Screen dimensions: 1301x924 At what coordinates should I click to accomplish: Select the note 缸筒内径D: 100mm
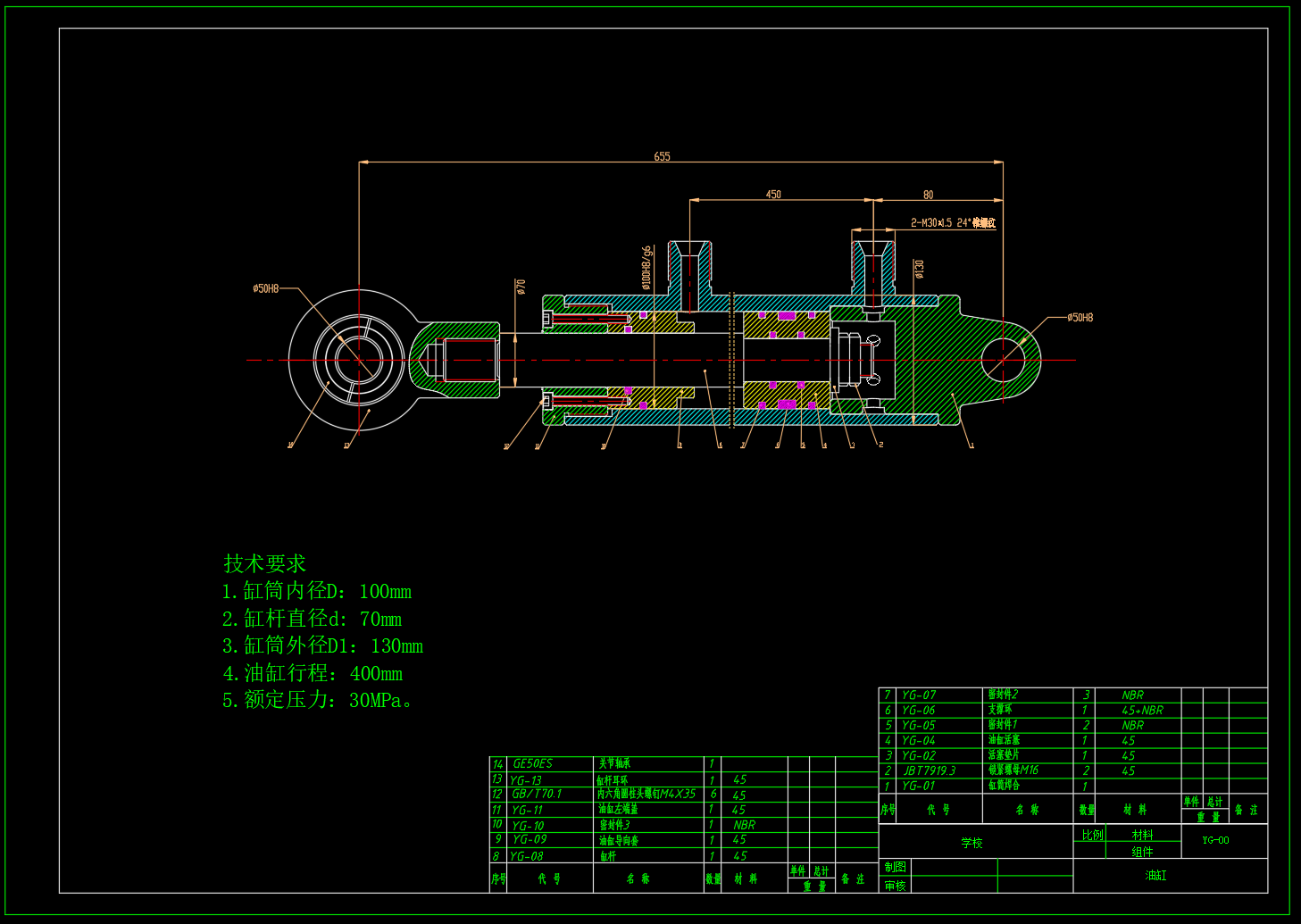pyautogui.click(x=316, y=591)
